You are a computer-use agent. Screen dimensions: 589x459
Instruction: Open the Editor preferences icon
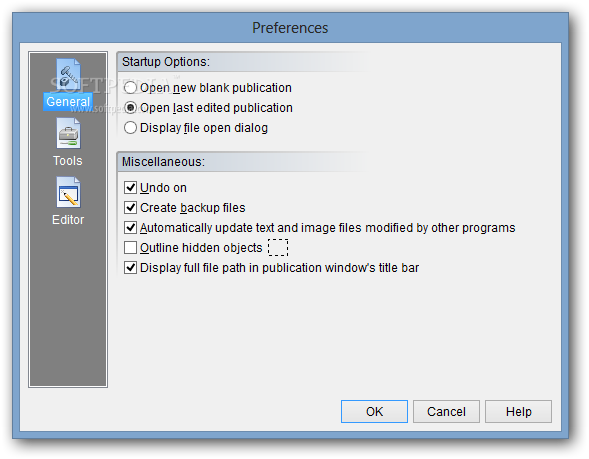(68, 192)
